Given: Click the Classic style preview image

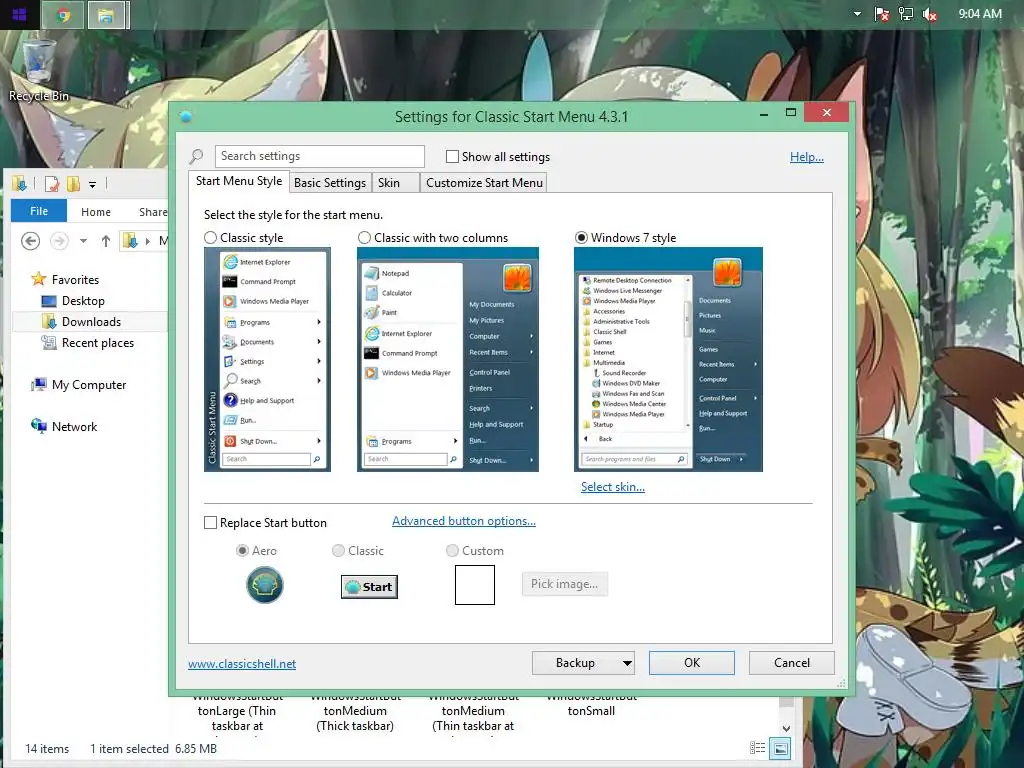Looking at the screenshot, I should pyautogui.click(x=267, y=359).
